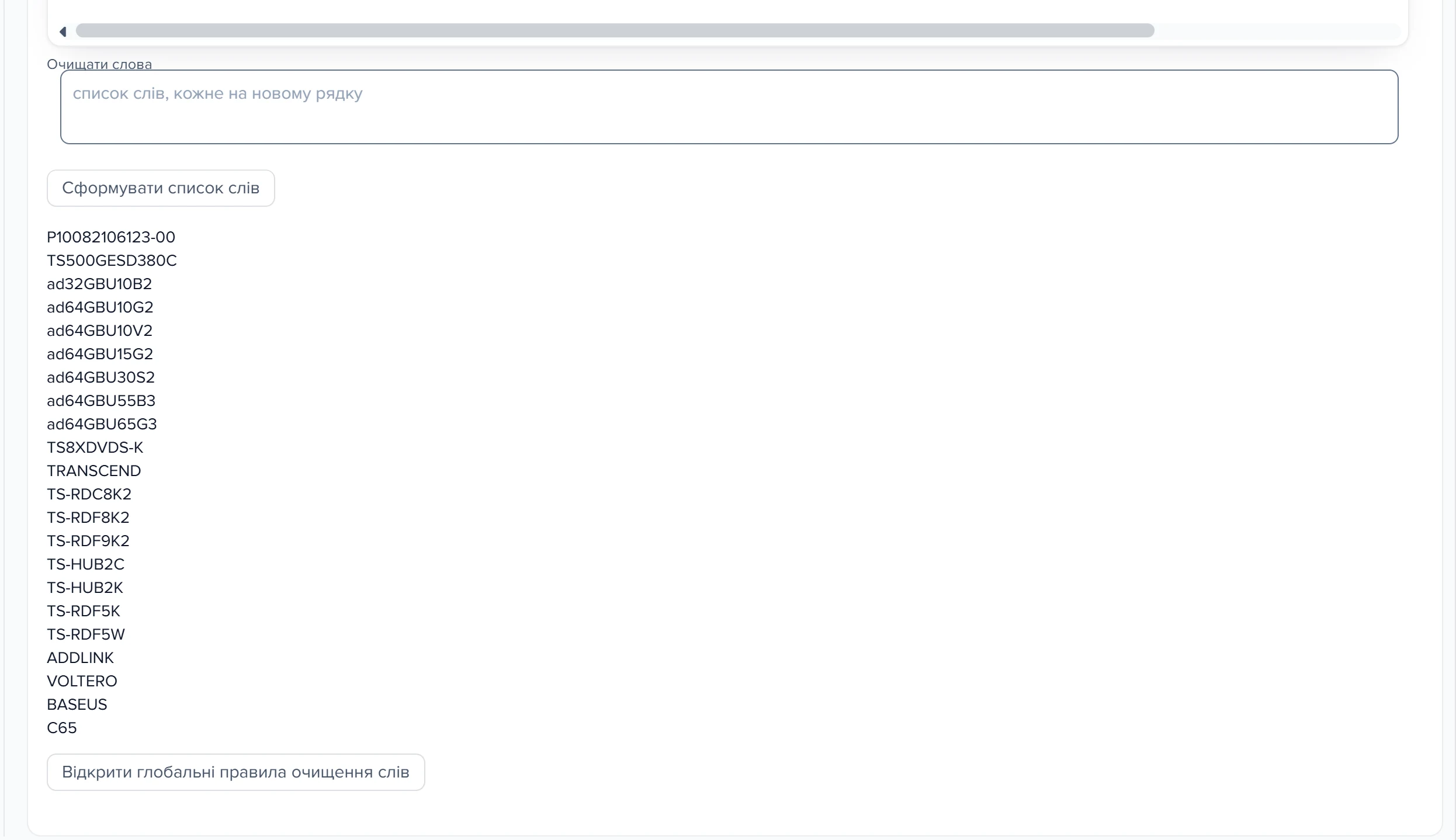Click the TS8XDVDS-K word

point(95,447)
